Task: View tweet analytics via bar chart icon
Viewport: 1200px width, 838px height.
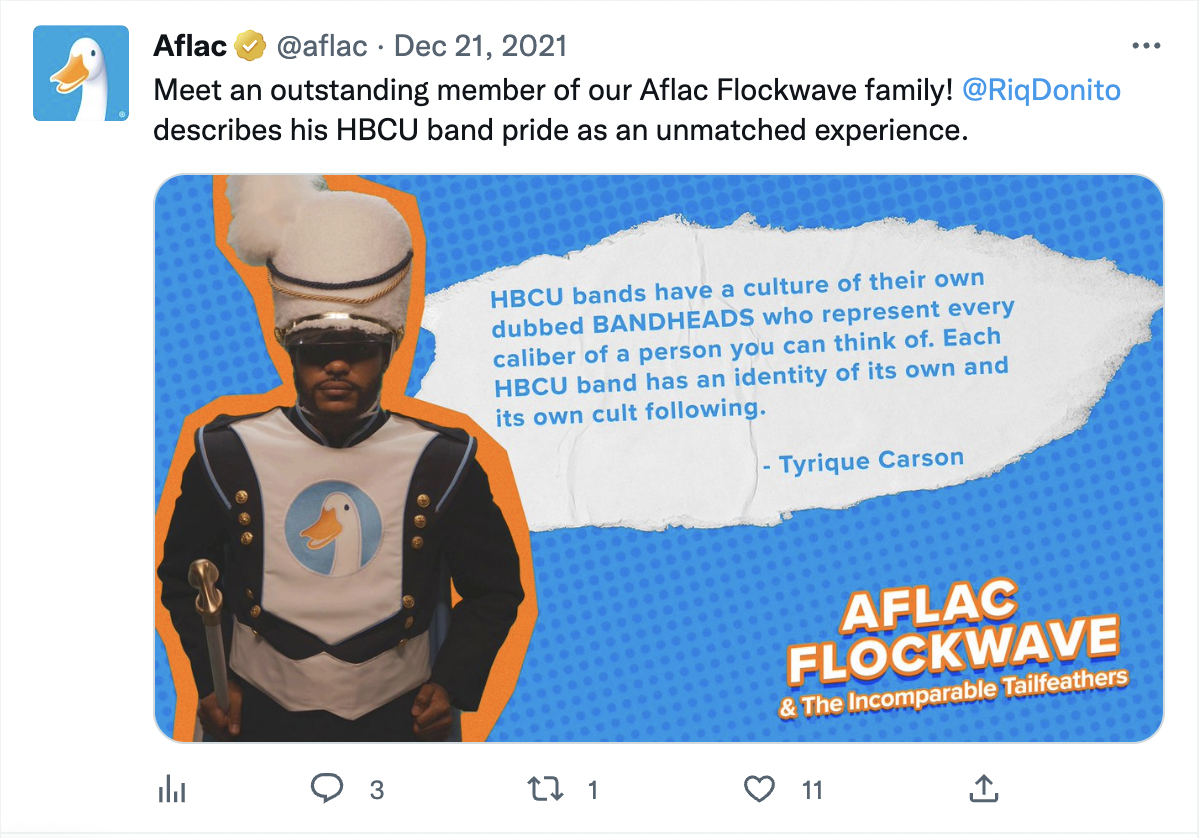Action: (x=173, y=790)
